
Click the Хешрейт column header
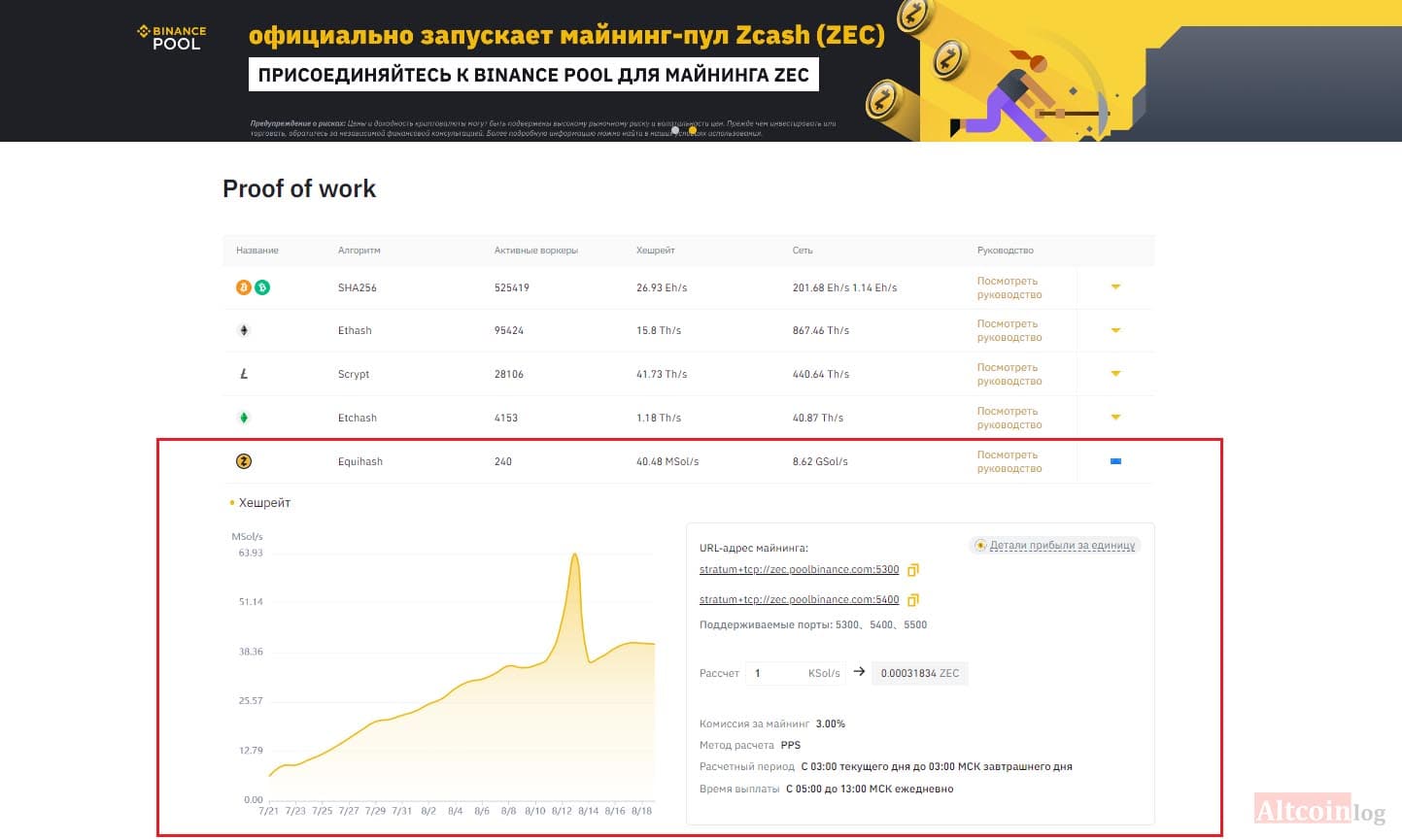pyautogui.click(x=656, y=251)
